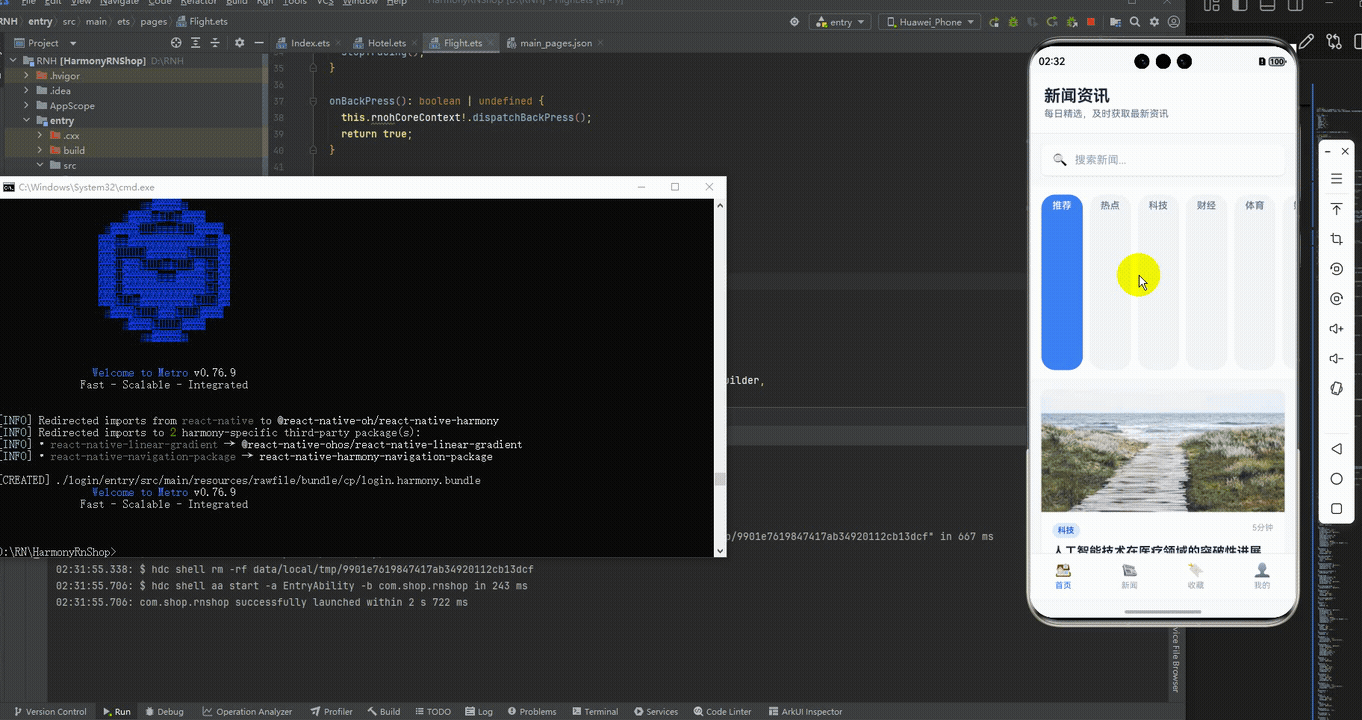
Task: Open IDE settings gear in top toolbar
Action: click(1154, 22)
